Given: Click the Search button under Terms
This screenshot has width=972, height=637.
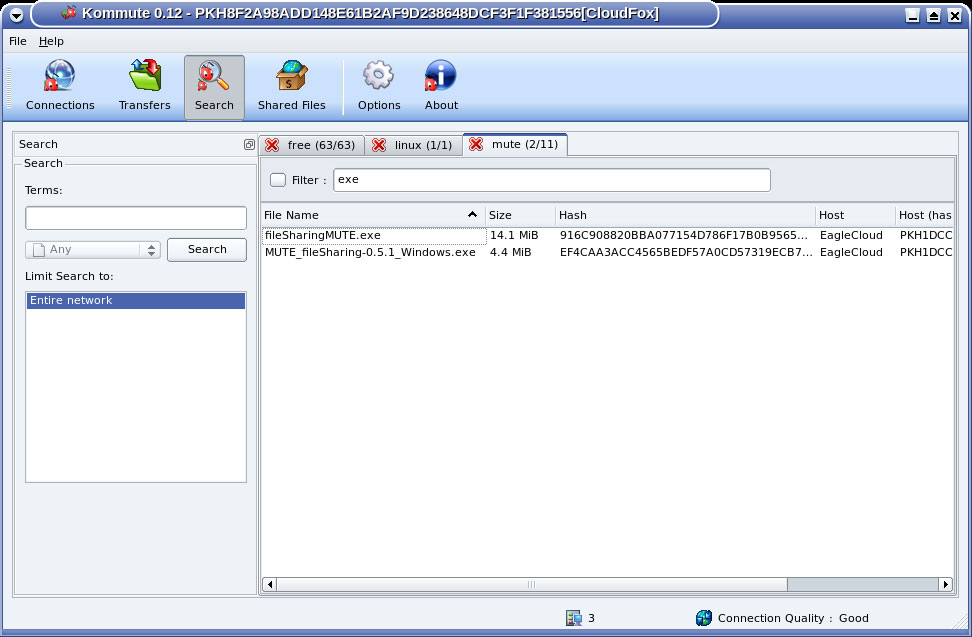Looking at the screenshot, I should tap(207, 250).
